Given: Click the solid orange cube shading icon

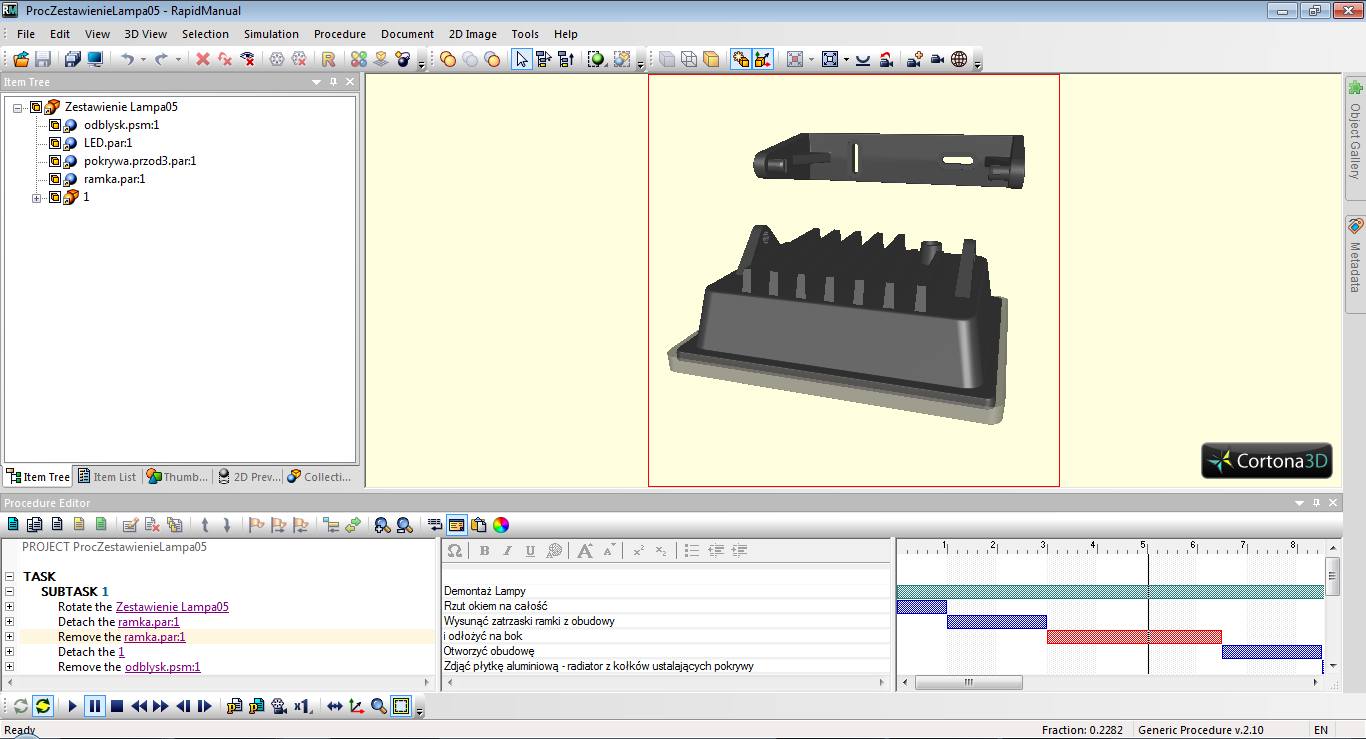Looking at the screenshot, I should 712,60.
